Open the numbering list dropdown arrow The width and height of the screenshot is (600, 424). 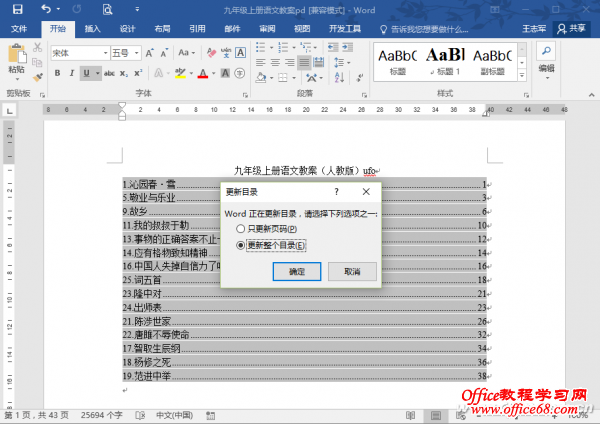(293, 47)
